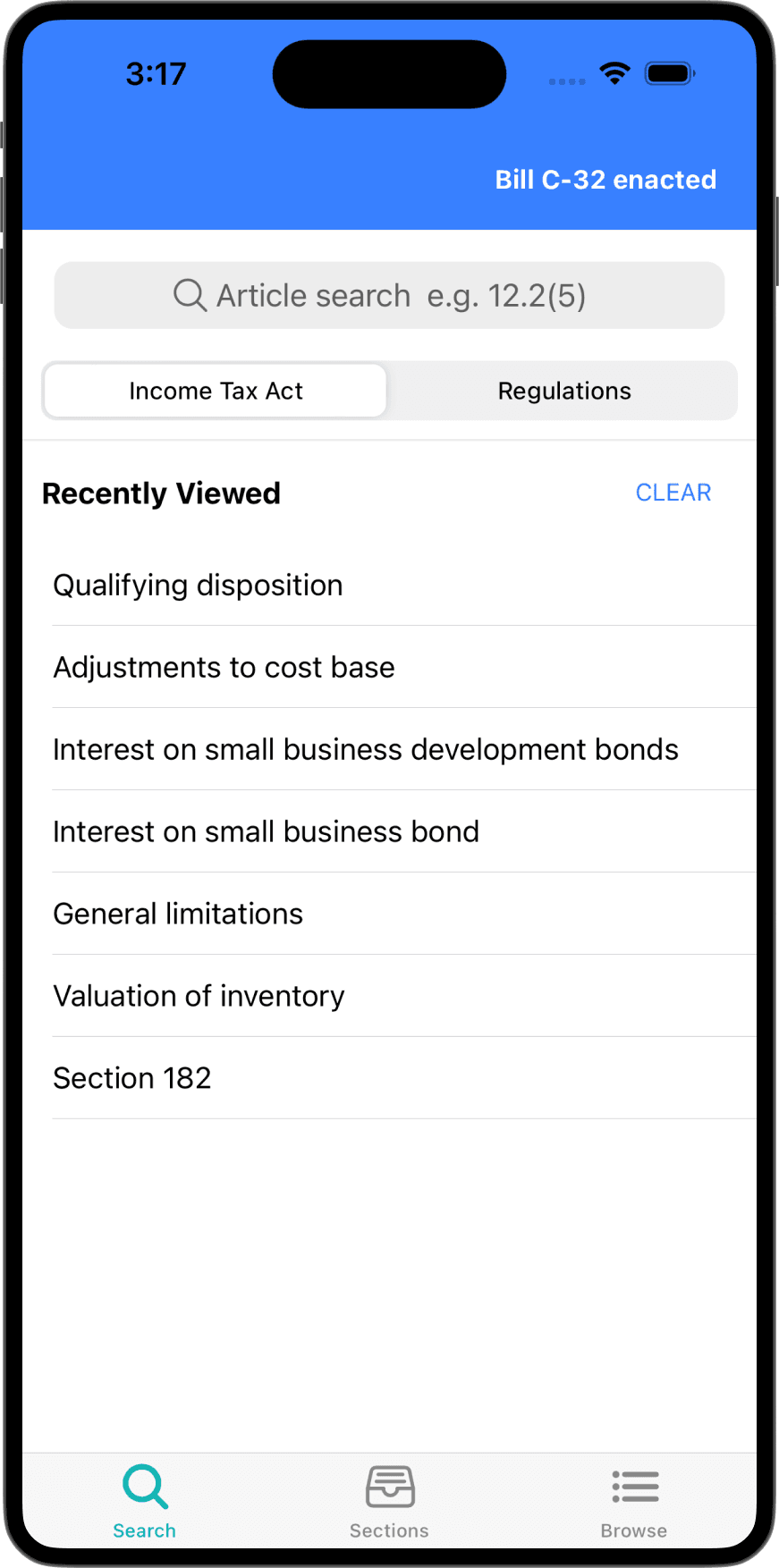Open General limitations entry

pos(178,915)
